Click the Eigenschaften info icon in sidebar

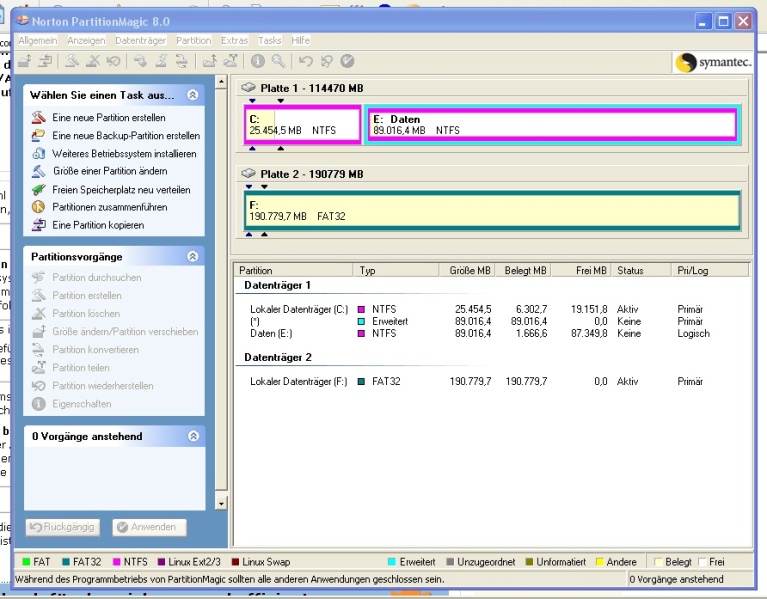pos(39,404)
